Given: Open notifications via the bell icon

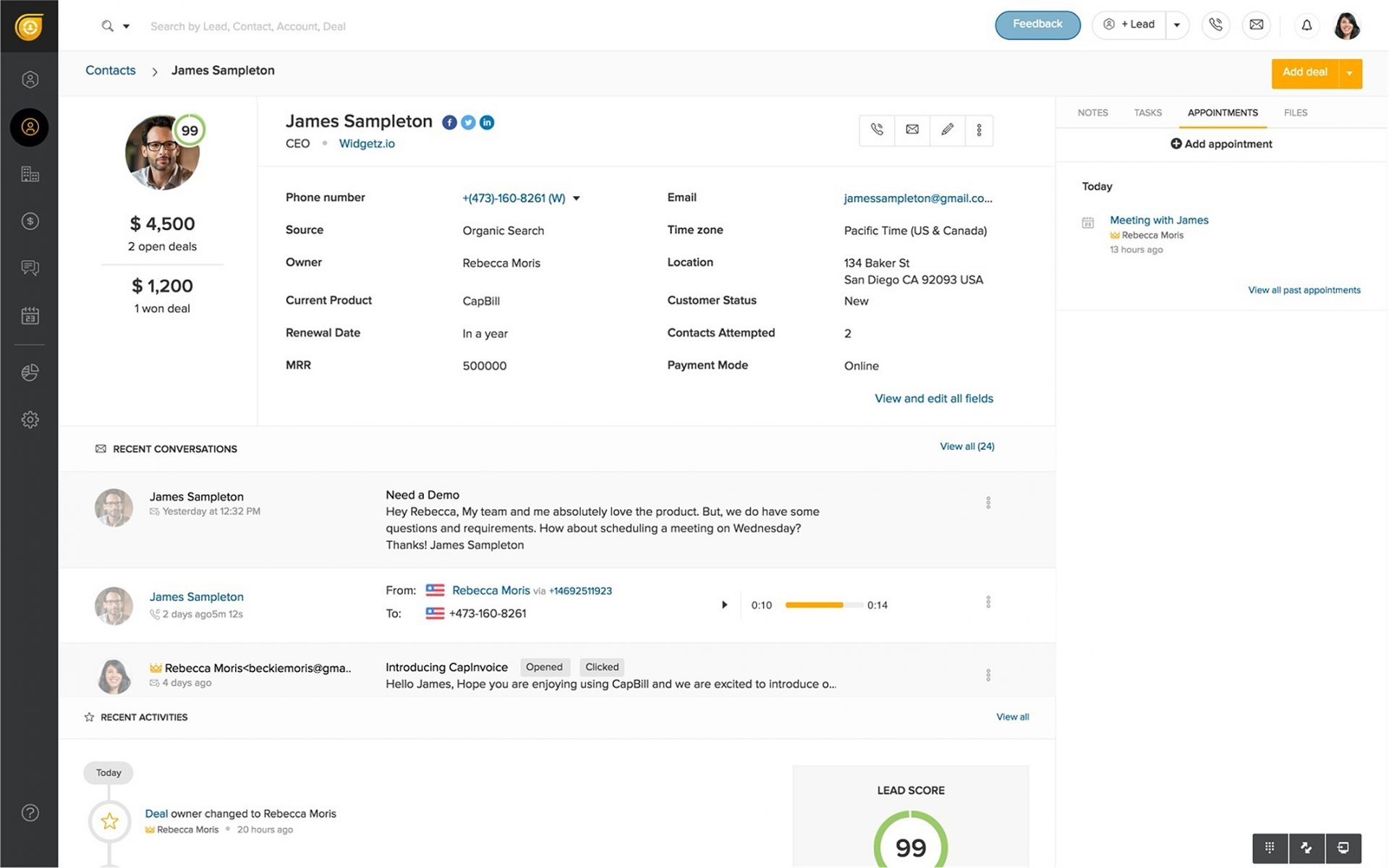Looking at the screenshot, I should click(1307, 25).
